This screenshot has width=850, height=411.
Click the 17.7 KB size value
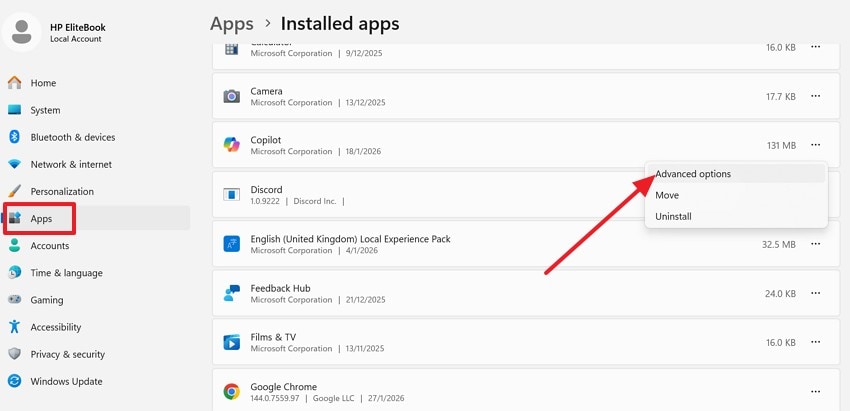781,97
